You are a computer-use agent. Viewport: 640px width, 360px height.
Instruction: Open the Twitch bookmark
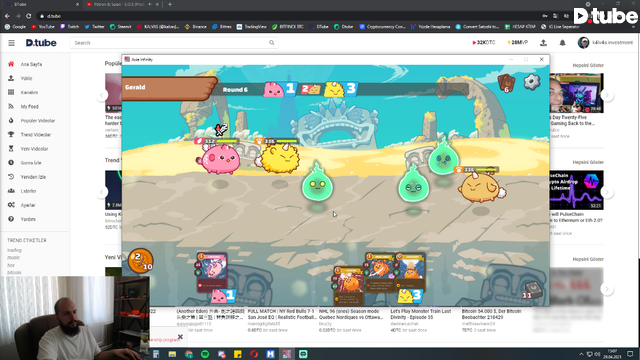point(69,27)
